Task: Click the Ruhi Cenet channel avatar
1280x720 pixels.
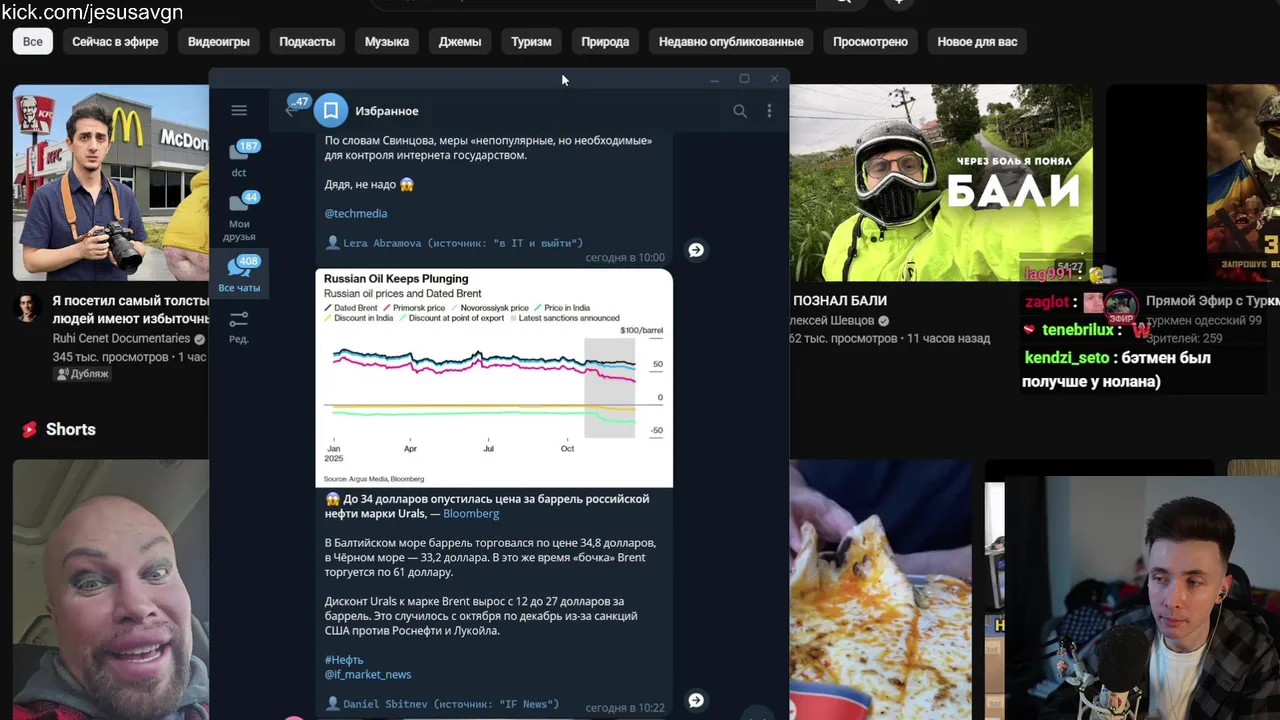Action: [27, 307]
